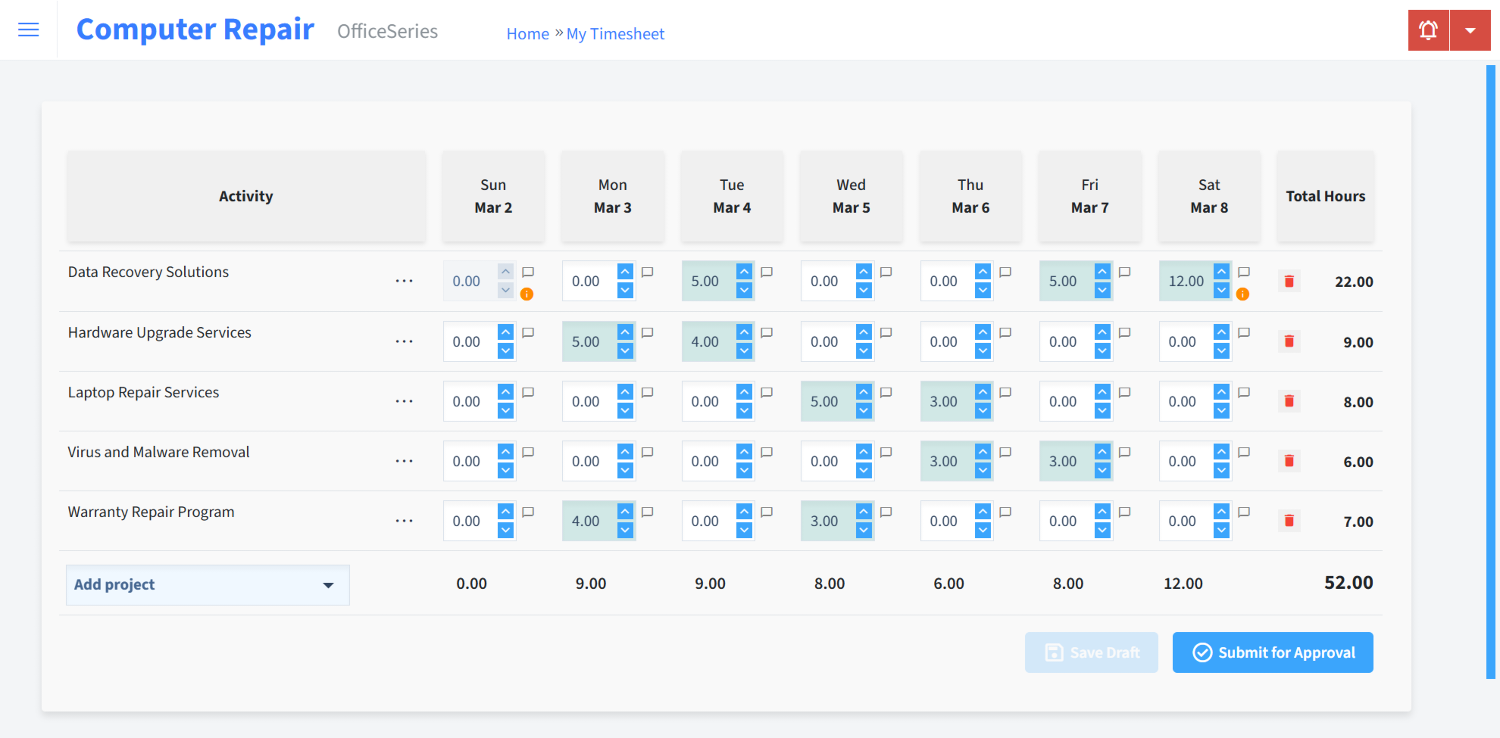1500x738 pixels.
Task: Increase Warranty Repair Wednesday hours
Action: click(x=864, y=512)
